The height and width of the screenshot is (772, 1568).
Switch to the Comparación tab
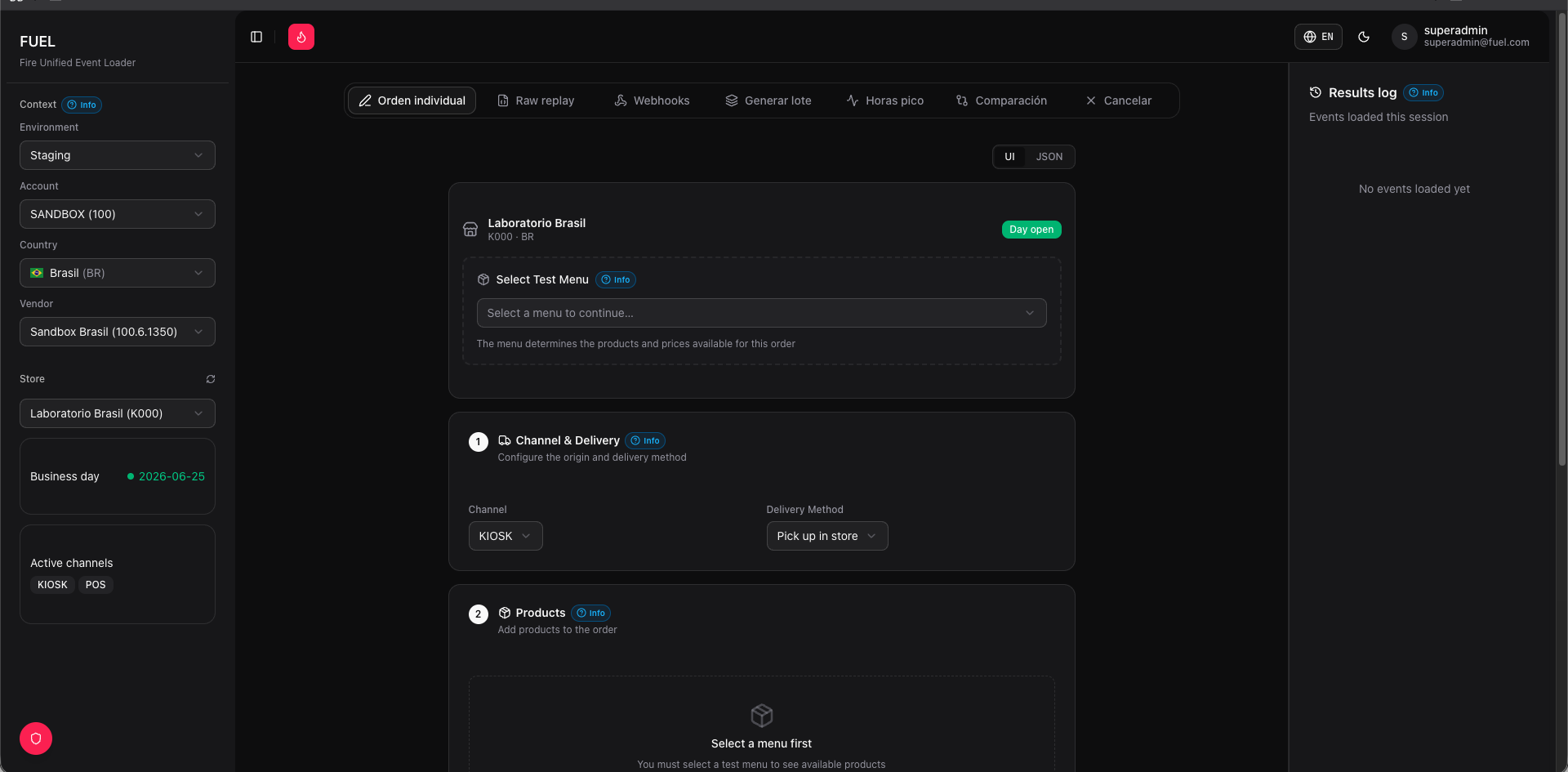(x=1001, y=100)
